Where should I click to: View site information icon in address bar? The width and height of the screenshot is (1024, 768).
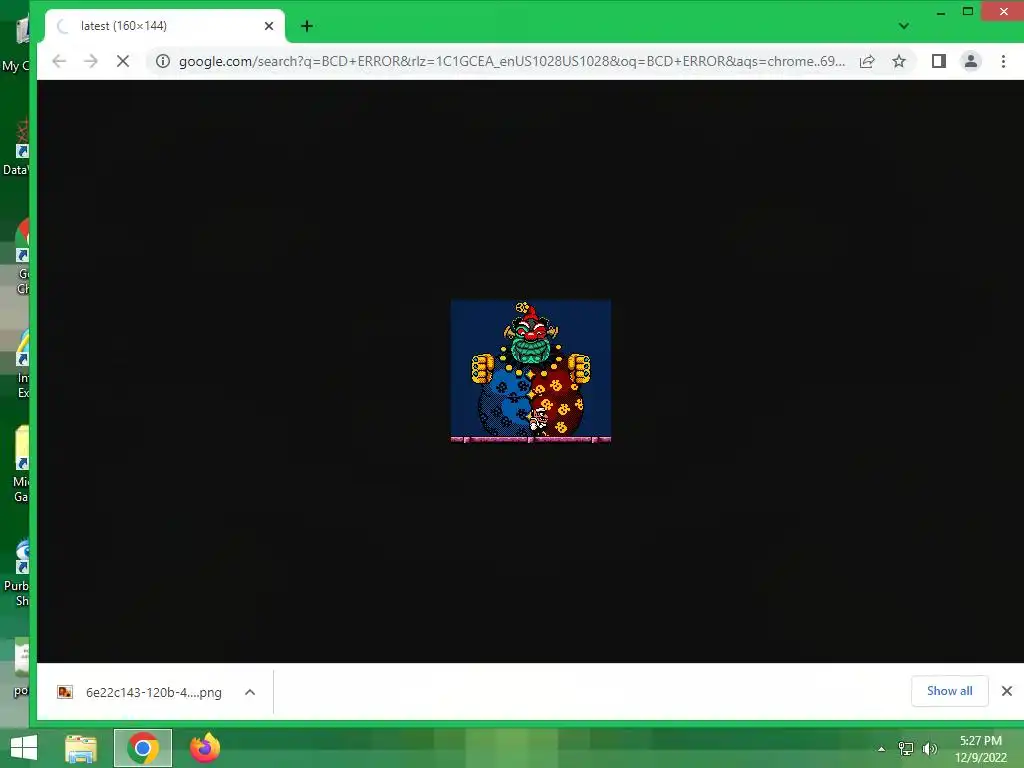(x=163, y=61)
